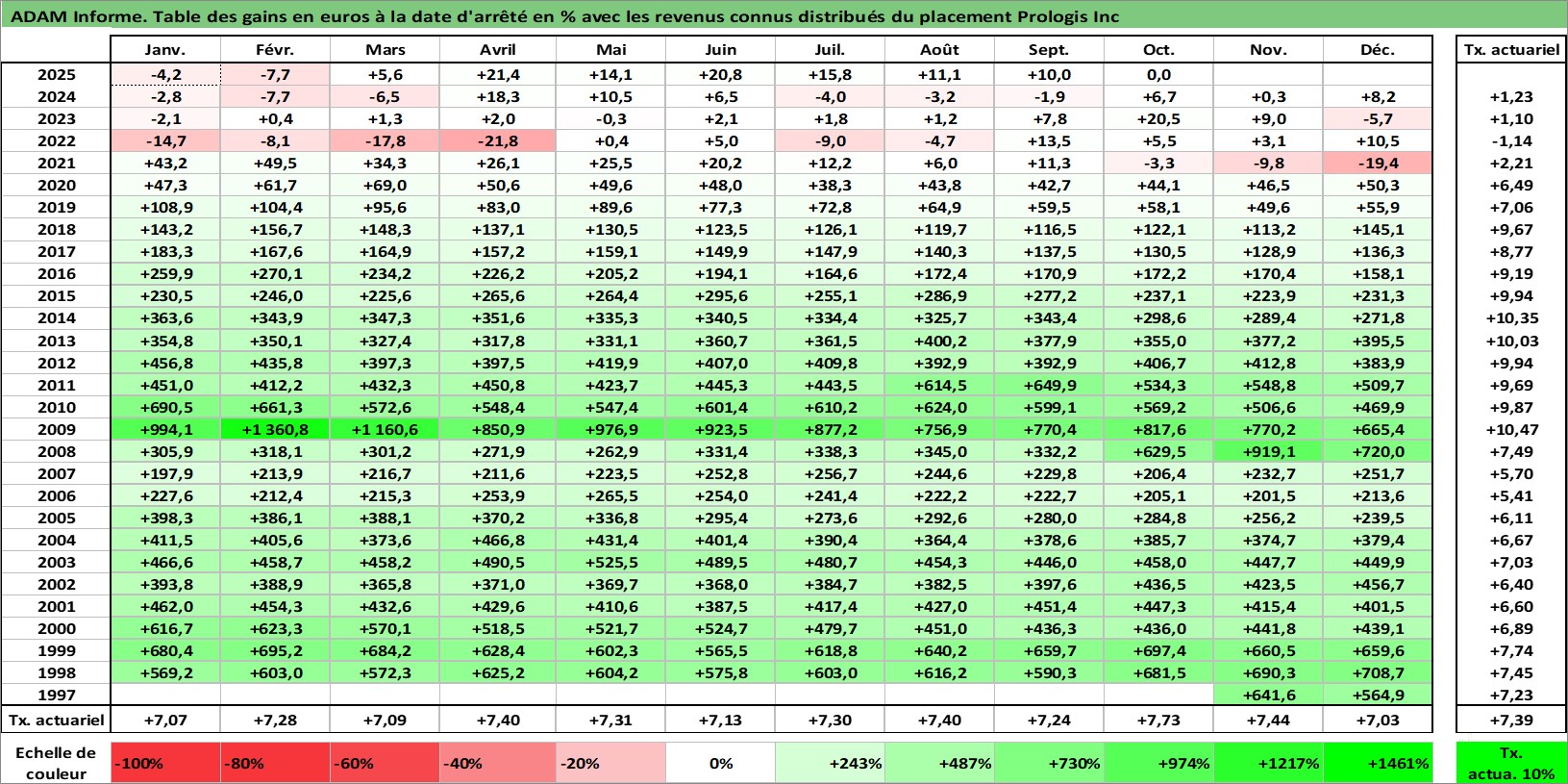Click the +994,1 cell for Janv. 2009
Viewport: 1568px width, 784px height.
(166, 430)
